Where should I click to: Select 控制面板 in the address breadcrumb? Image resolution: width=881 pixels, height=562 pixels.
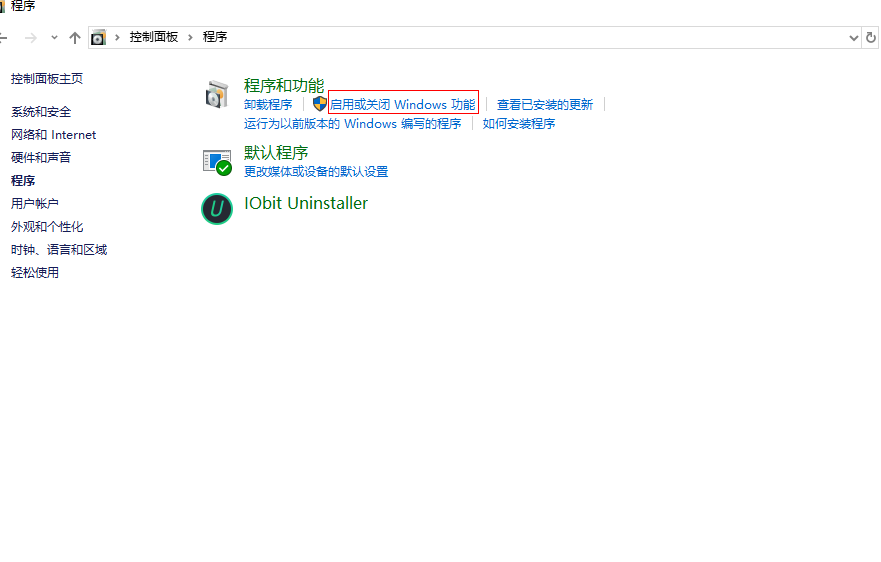(x=154, y=37)
